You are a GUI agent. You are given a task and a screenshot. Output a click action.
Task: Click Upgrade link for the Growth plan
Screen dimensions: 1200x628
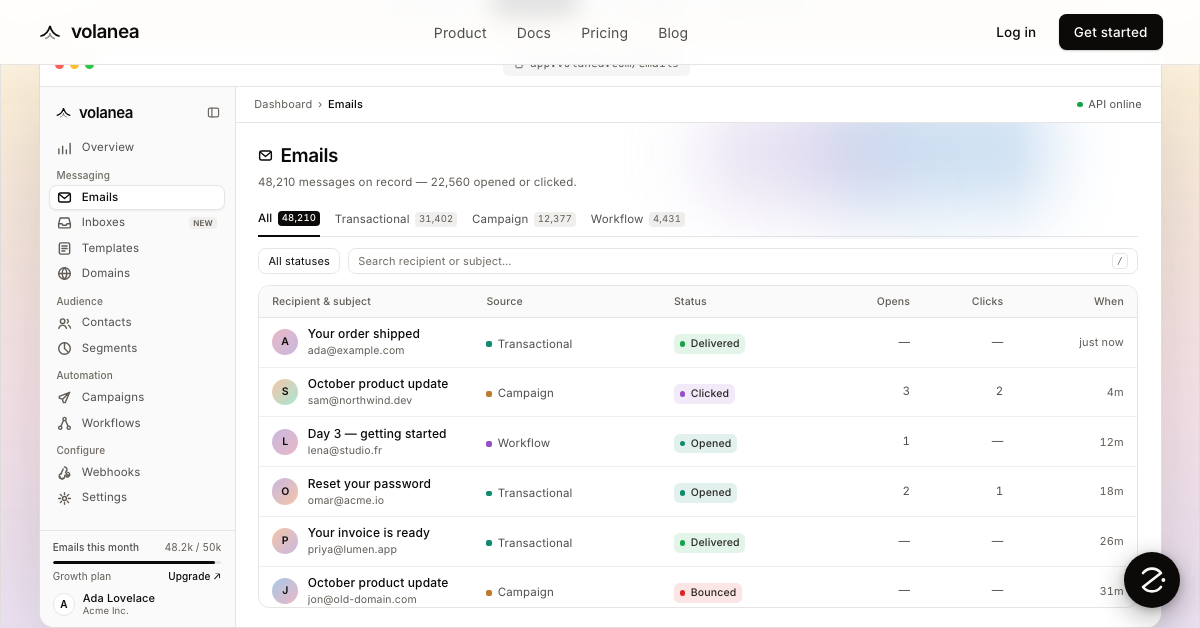194,576
